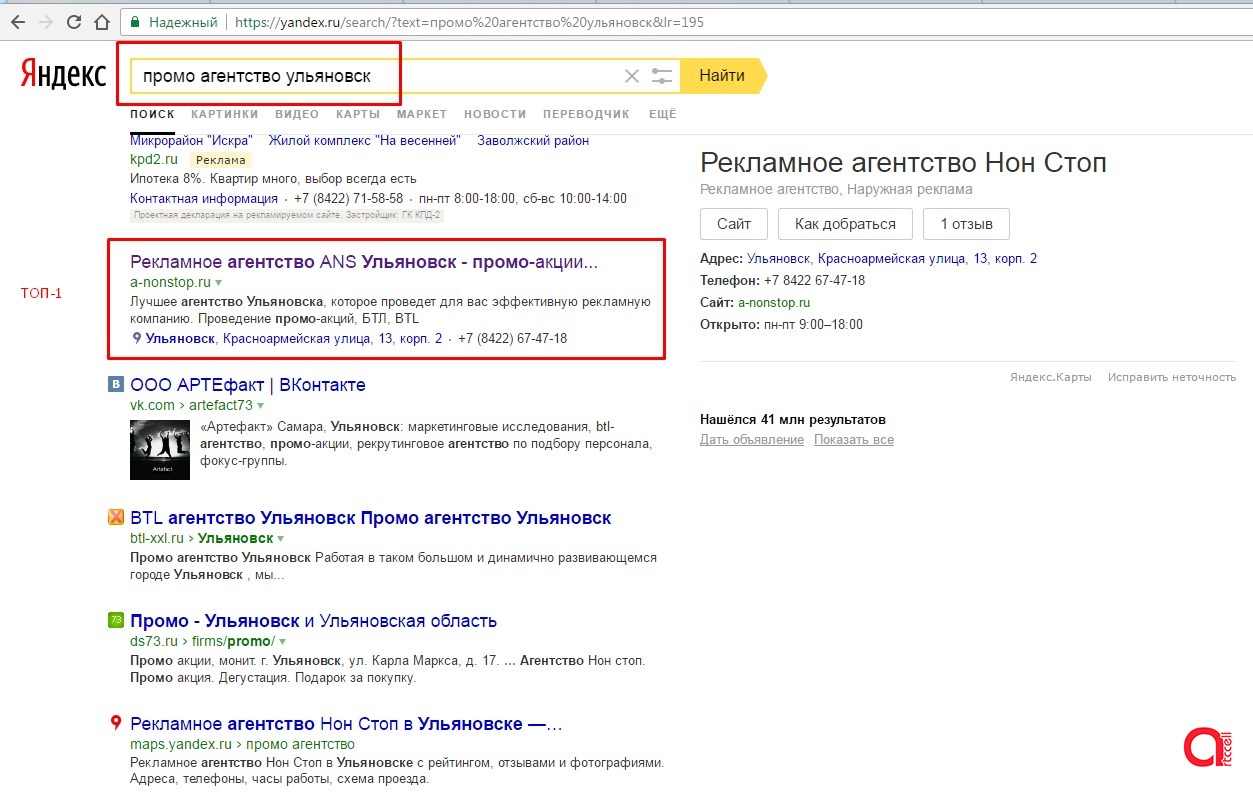Open ООО АРТЕфакт ВКонтакте result
The image size is (1253, 792).
pyautogui.click(x=248, y=385)
